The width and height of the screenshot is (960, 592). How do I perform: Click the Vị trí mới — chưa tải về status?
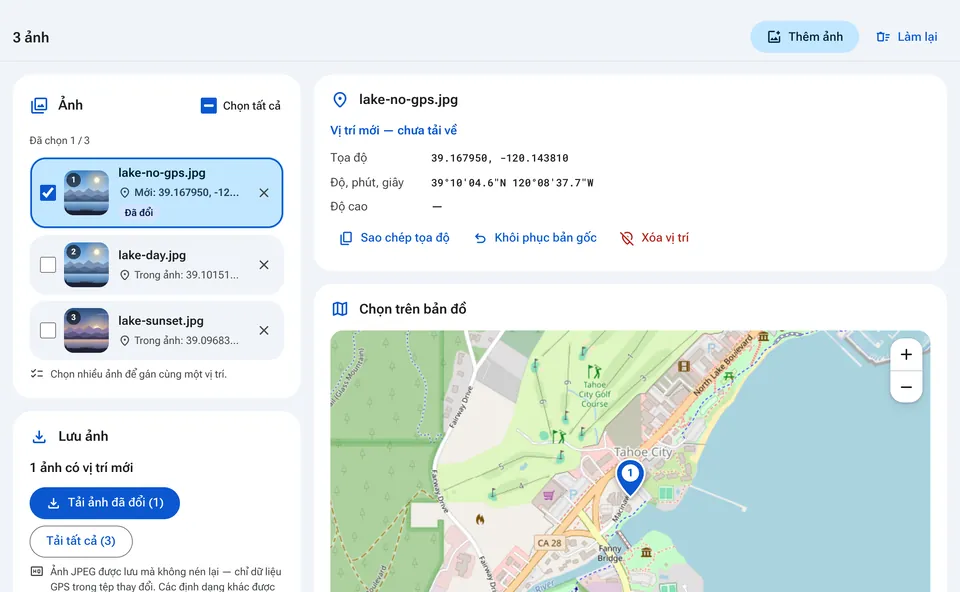tap(394, 130)
